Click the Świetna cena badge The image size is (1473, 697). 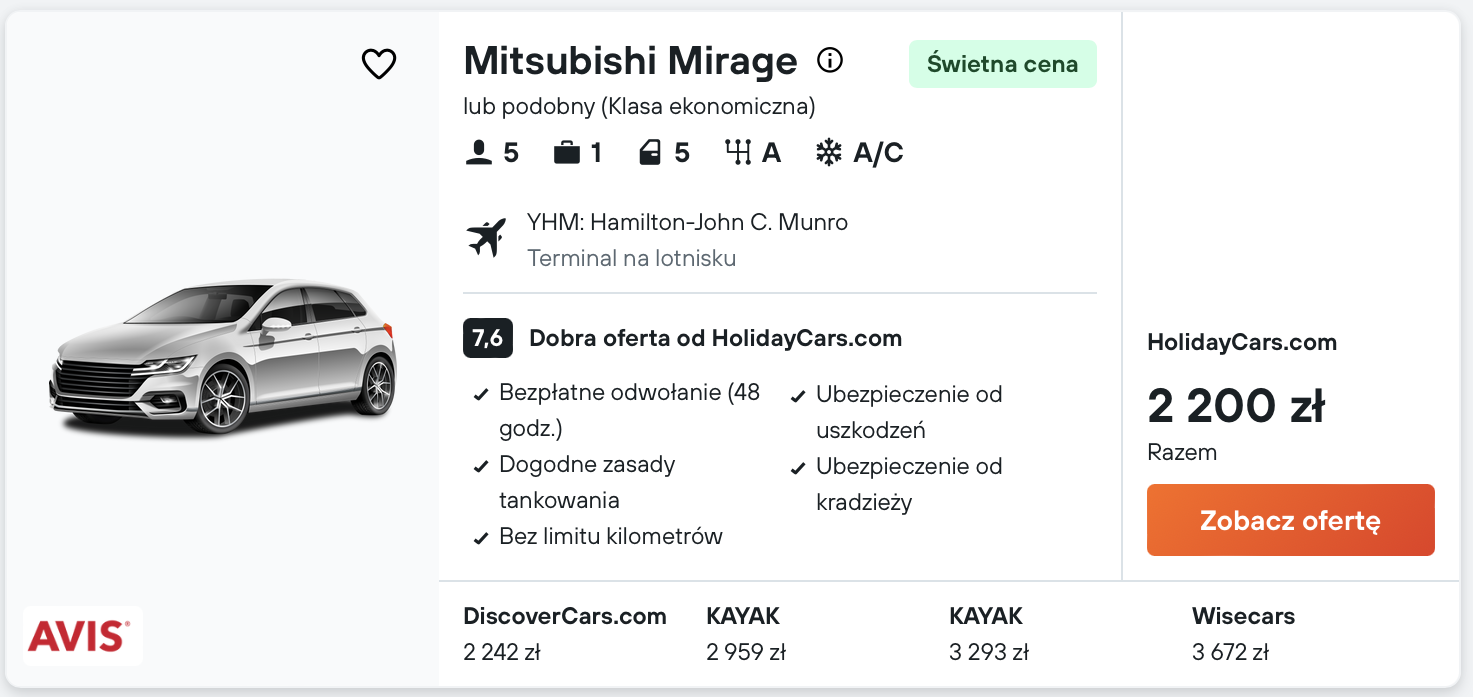coord(1002,64)
